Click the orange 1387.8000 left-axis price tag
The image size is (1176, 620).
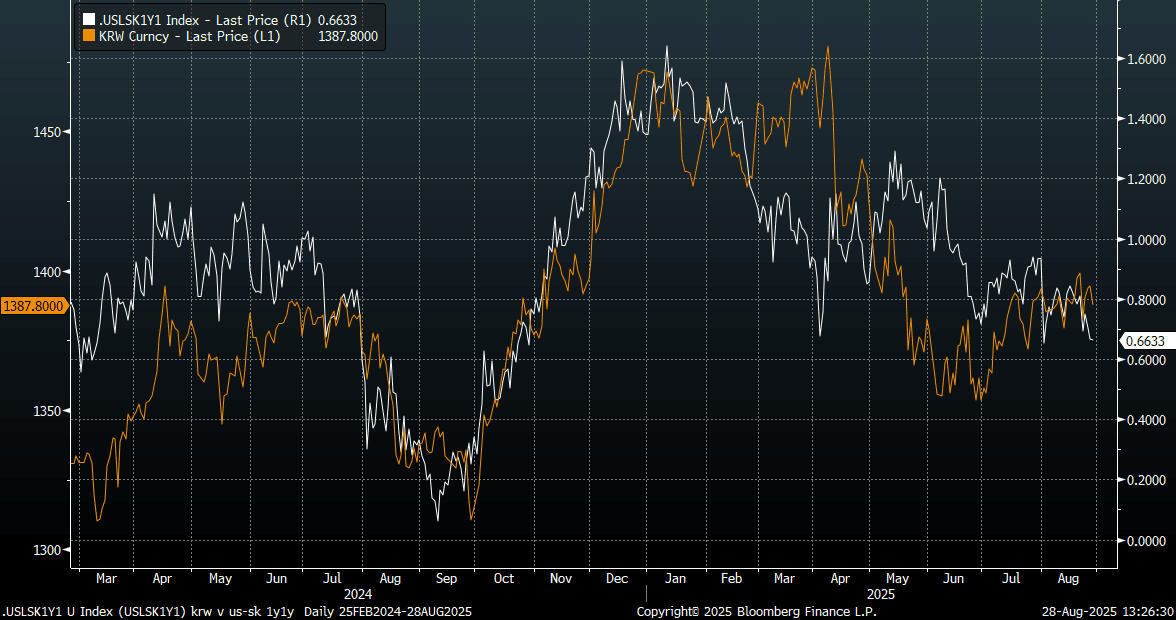click(33, 305)
